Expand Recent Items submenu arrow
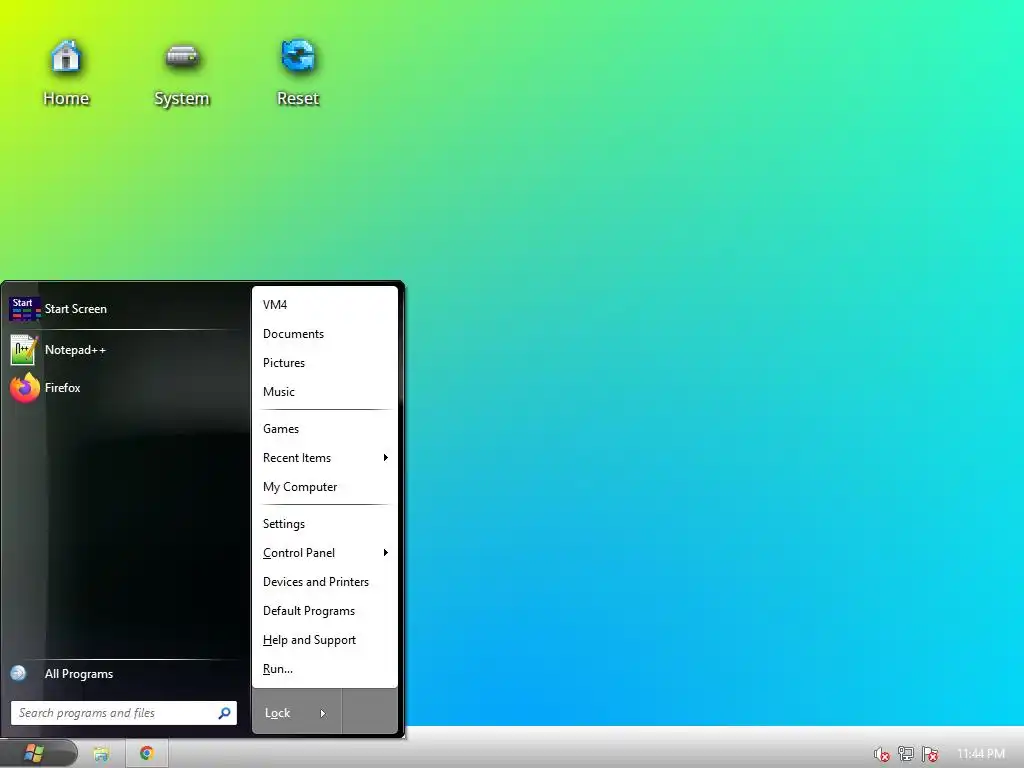 [x=385, y=458]
